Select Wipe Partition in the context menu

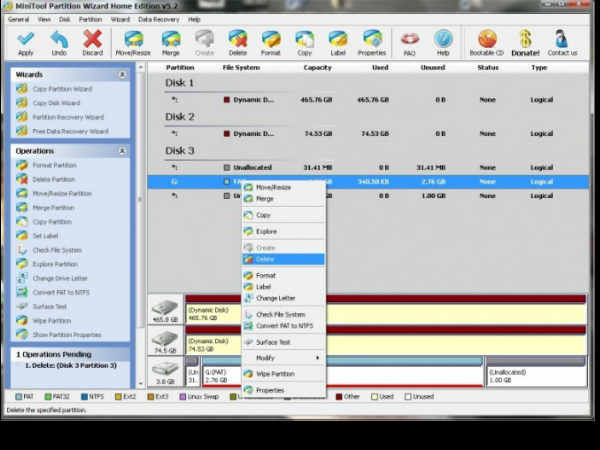tap(284, 374)
